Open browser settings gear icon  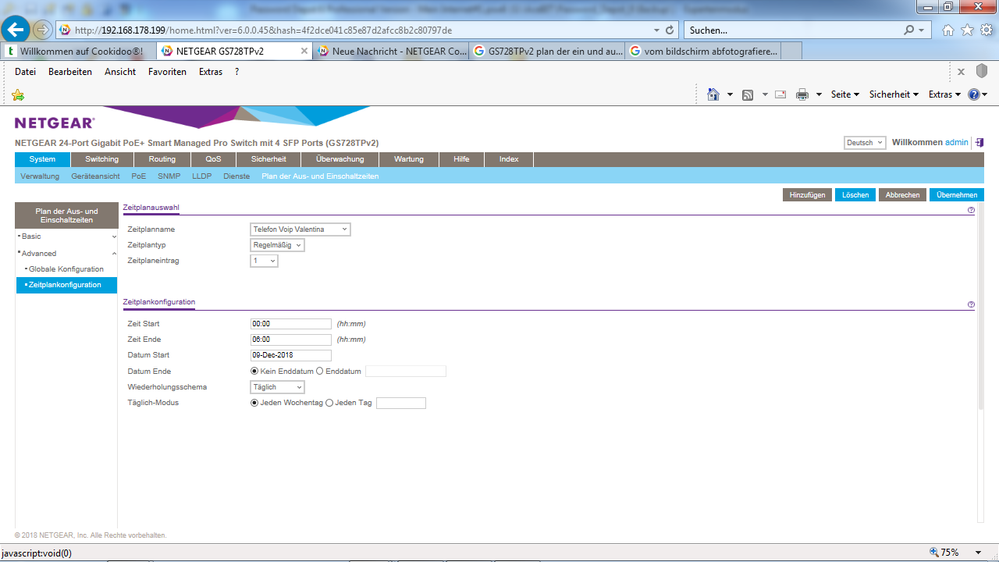coord(986,30)
